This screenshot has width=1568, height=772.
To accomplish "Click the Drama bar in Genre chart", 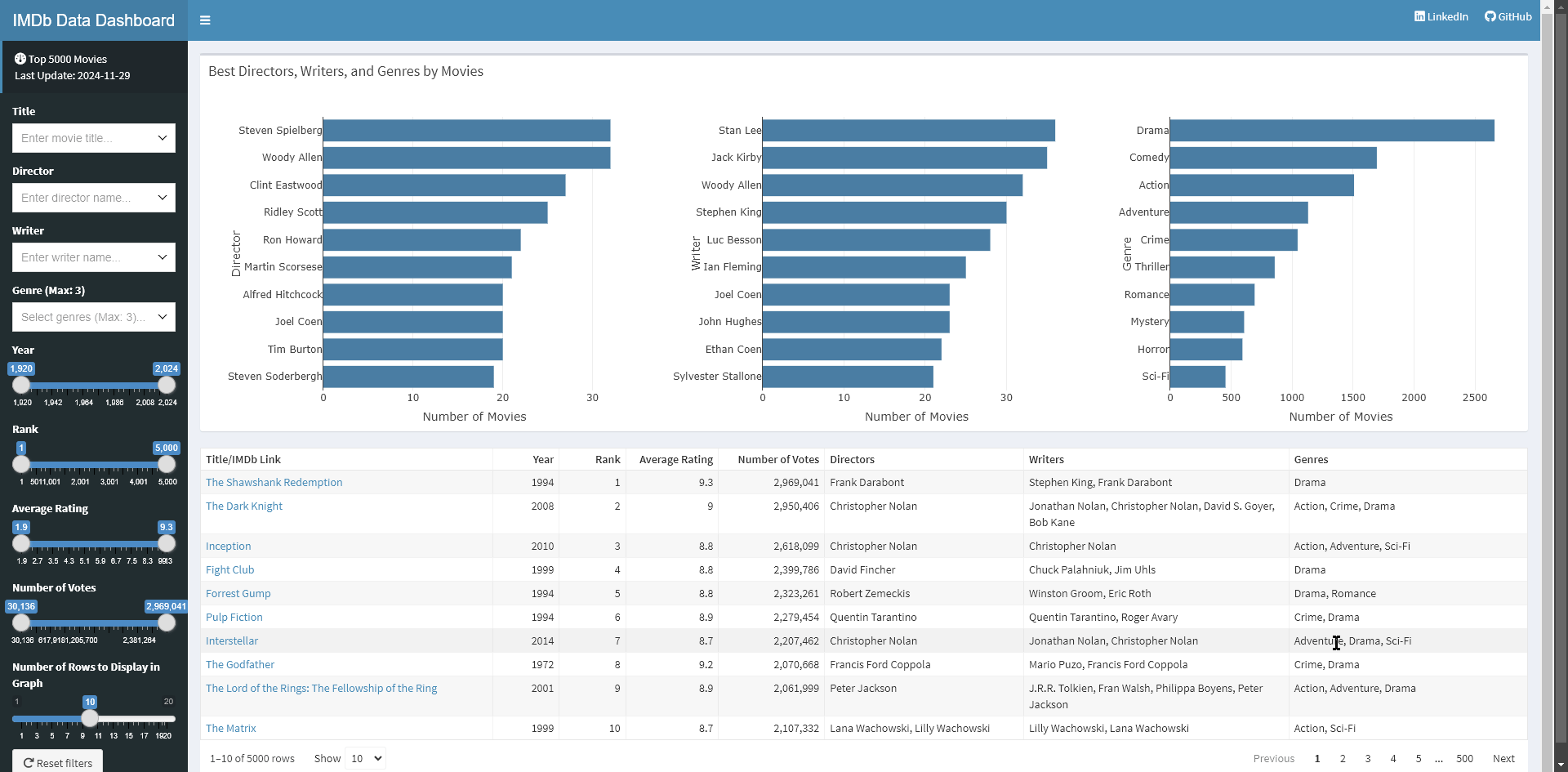I will point(1332,131).
